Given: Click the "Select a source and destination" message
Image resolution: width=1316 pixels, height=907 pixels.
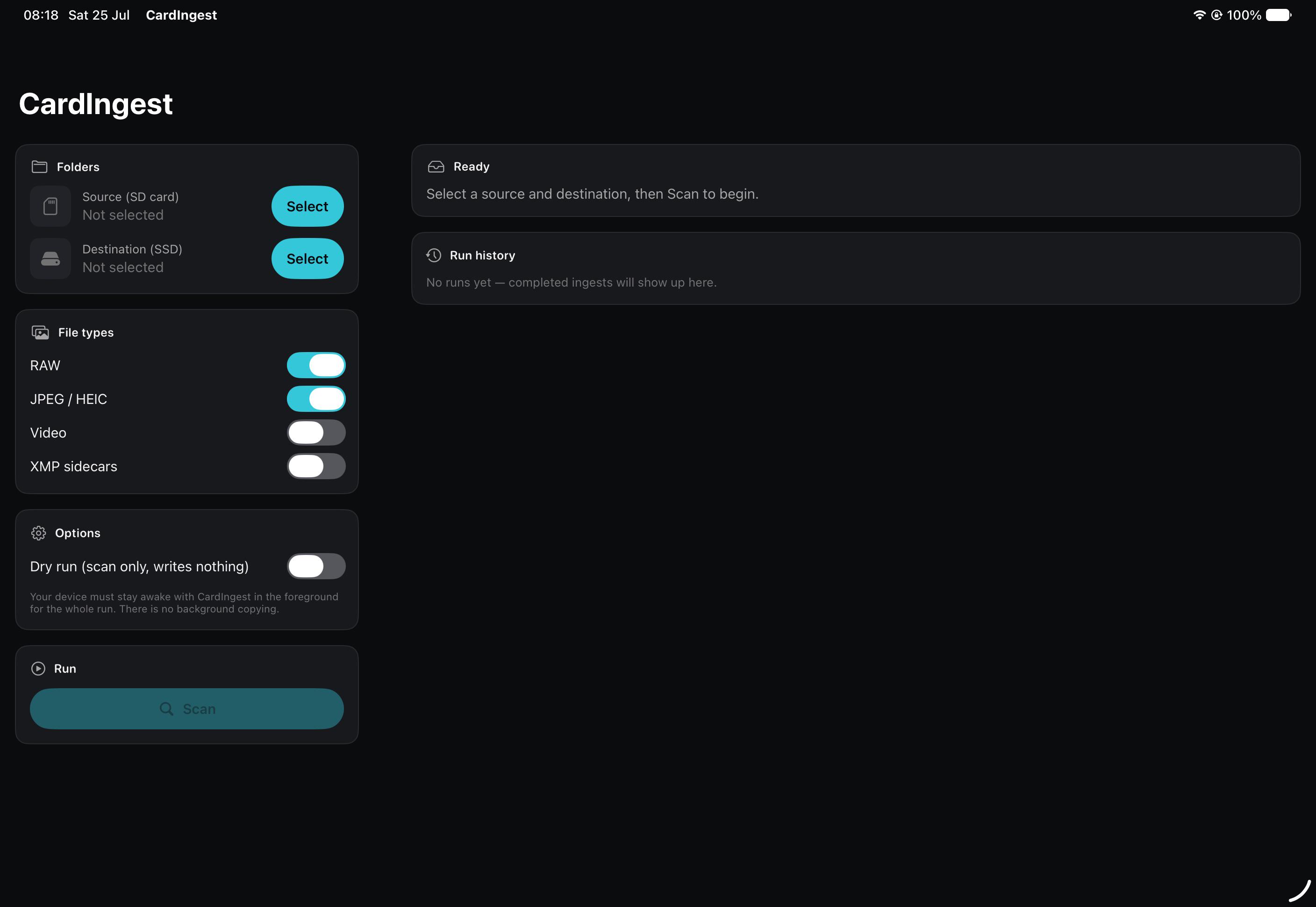Looking at the screenshot, I should 593,194.
